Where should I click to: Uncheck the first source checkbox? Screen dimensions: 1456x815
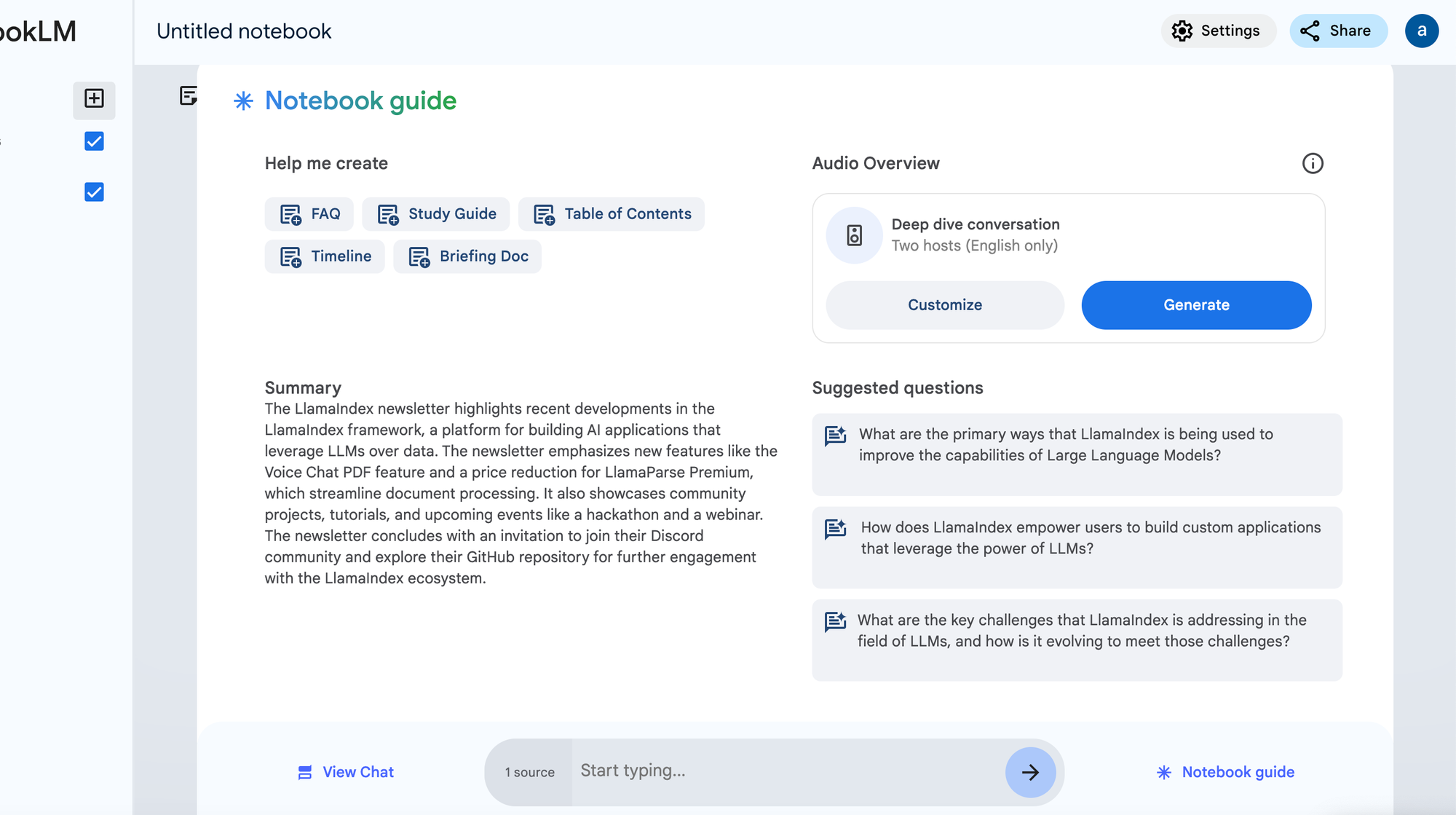[x=94, y=141]
